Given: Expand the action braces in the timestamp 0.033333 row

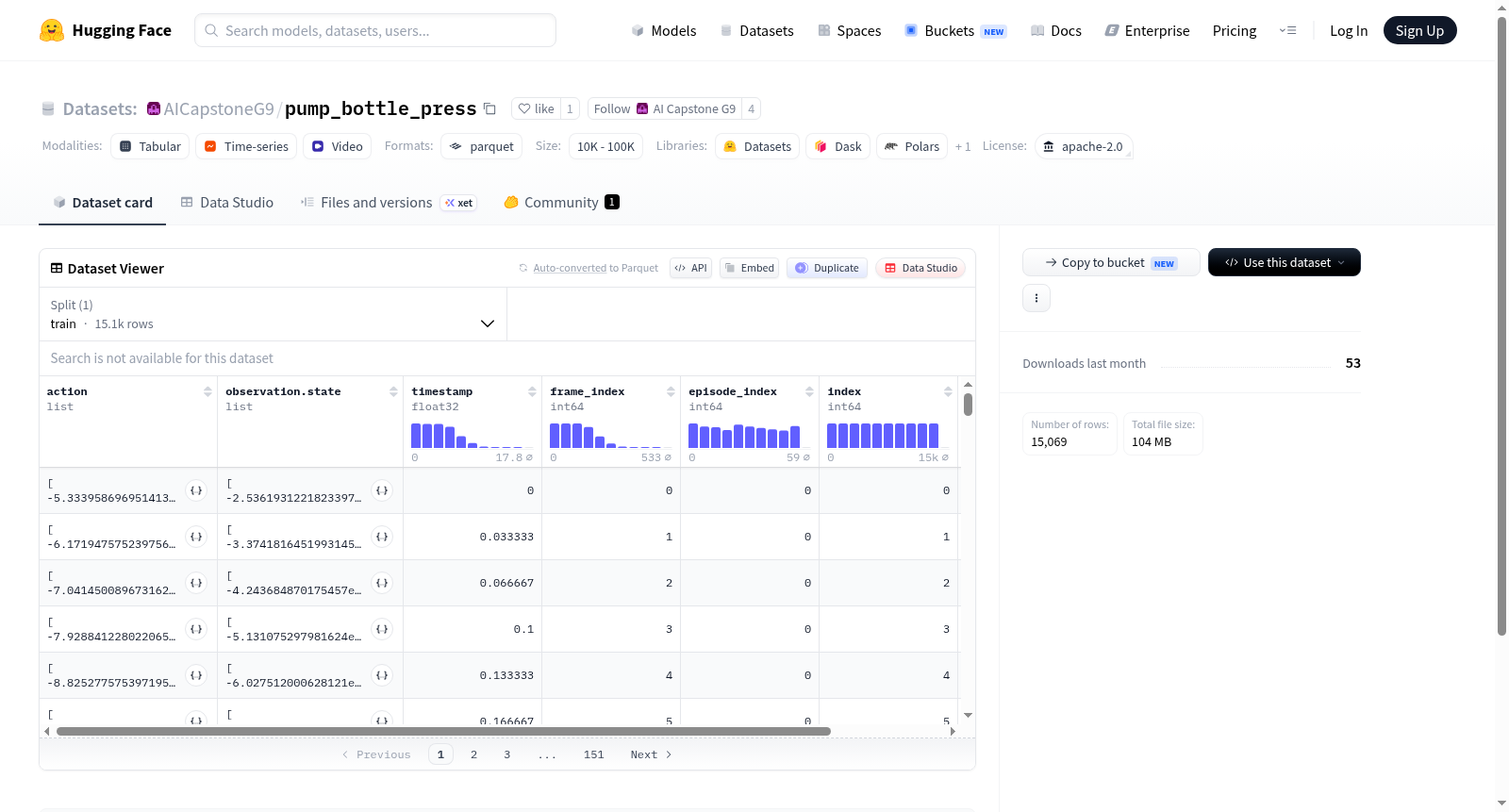Looking at the screenshot, I should pos(196,537).
